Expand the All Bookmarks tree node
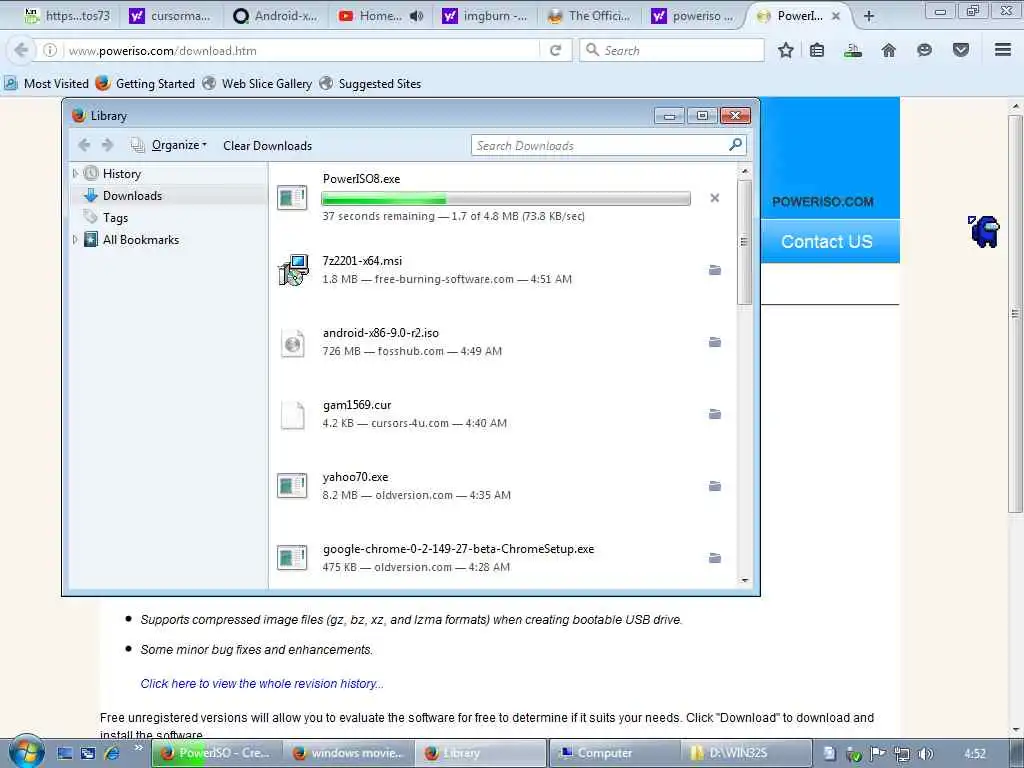This screenshot has height=768, width=1024. click(75, 240)
